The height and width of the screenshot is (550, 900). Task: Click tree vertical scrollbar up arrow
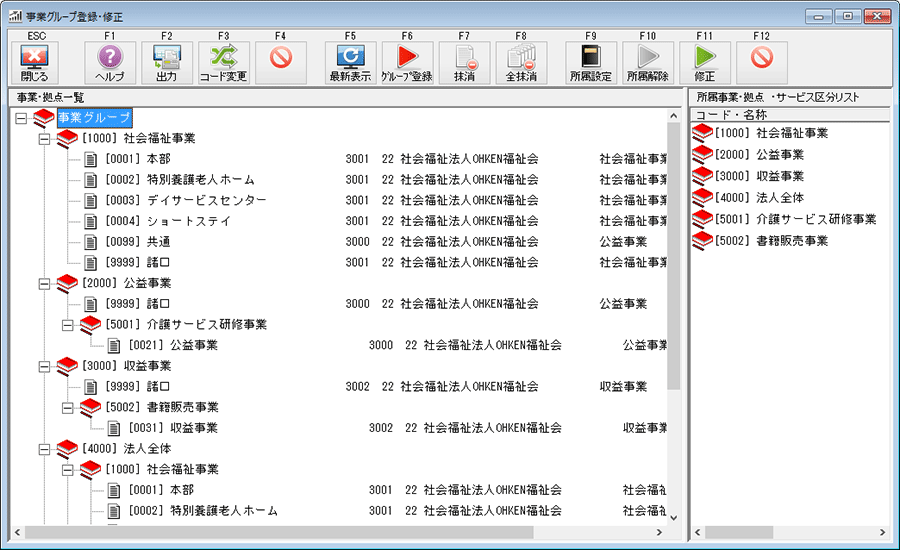[673, 115]
